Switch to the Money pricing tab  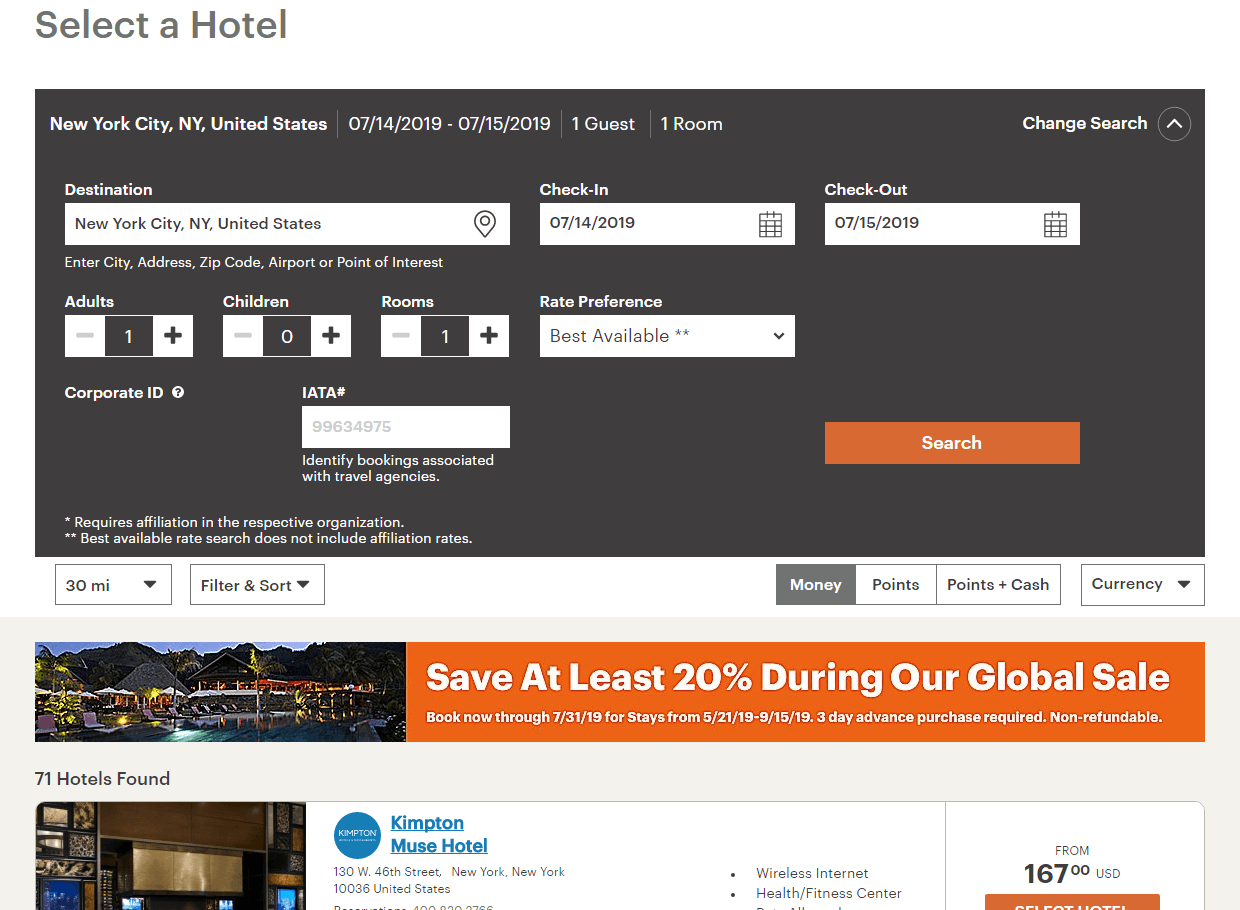816,585
